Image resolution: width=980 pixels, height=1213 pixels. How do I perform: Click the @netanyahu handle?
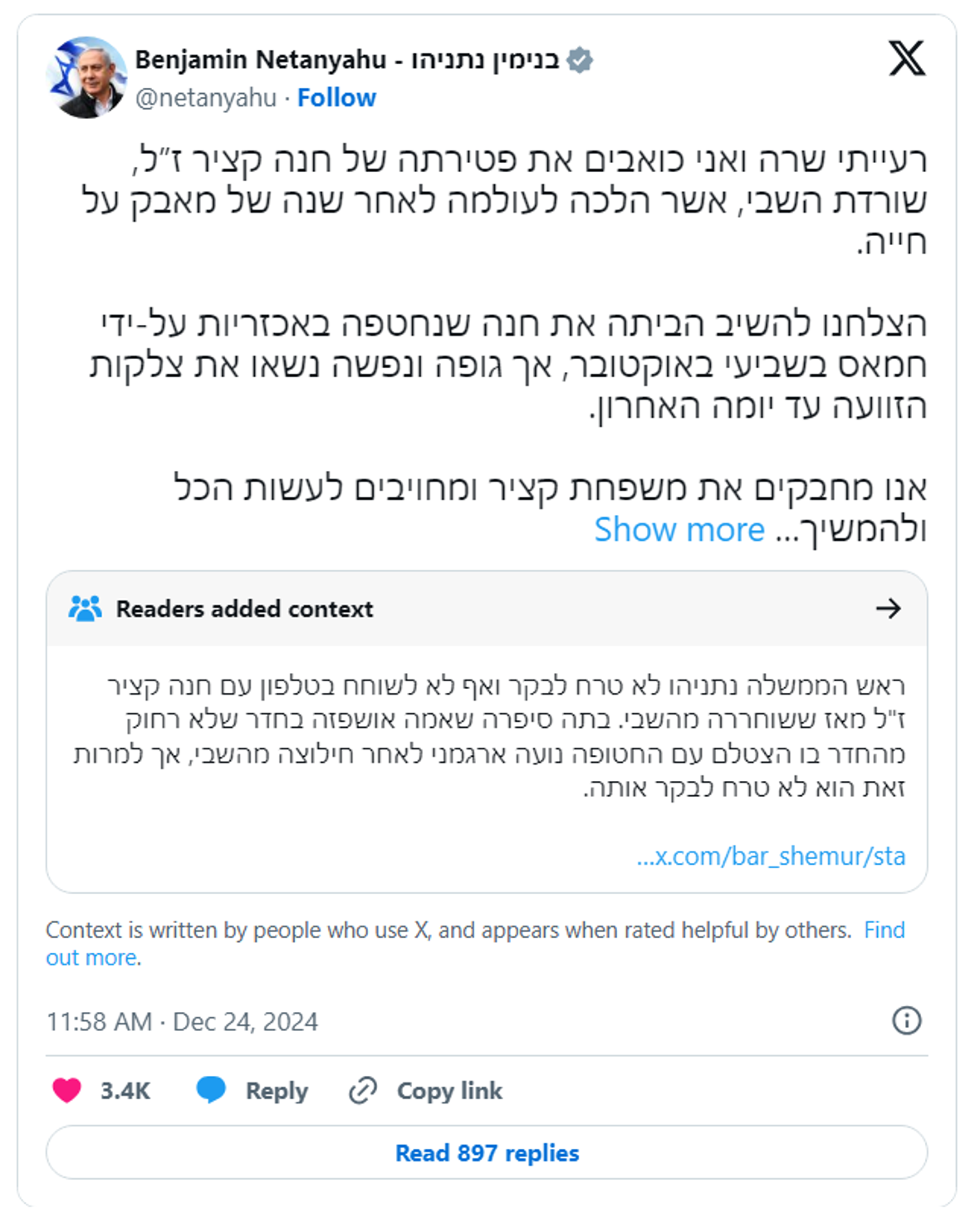(x=205, y=98)
